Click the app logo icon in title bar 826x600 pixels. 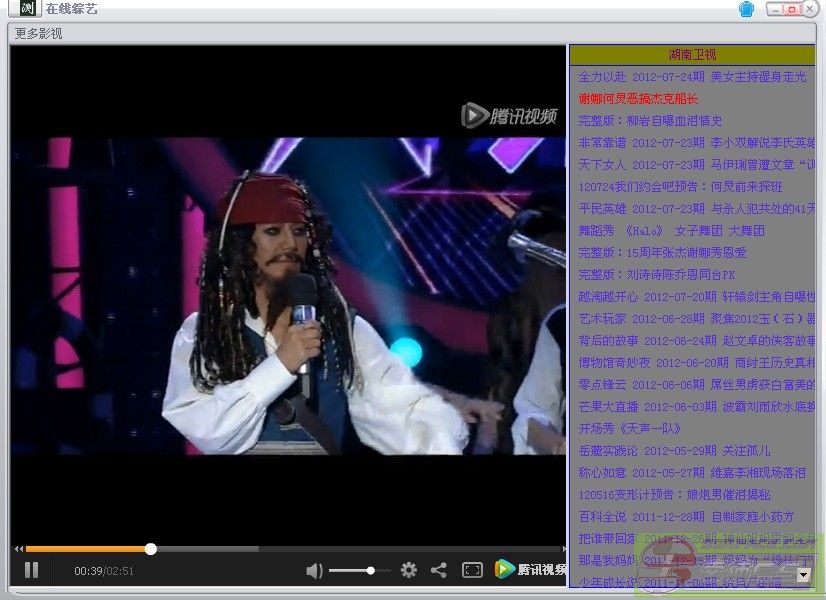point(29,9)
